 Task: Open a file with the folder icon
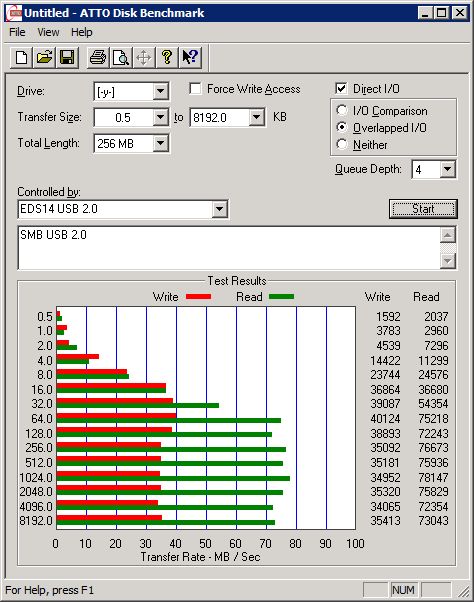(x=44, y=58)
